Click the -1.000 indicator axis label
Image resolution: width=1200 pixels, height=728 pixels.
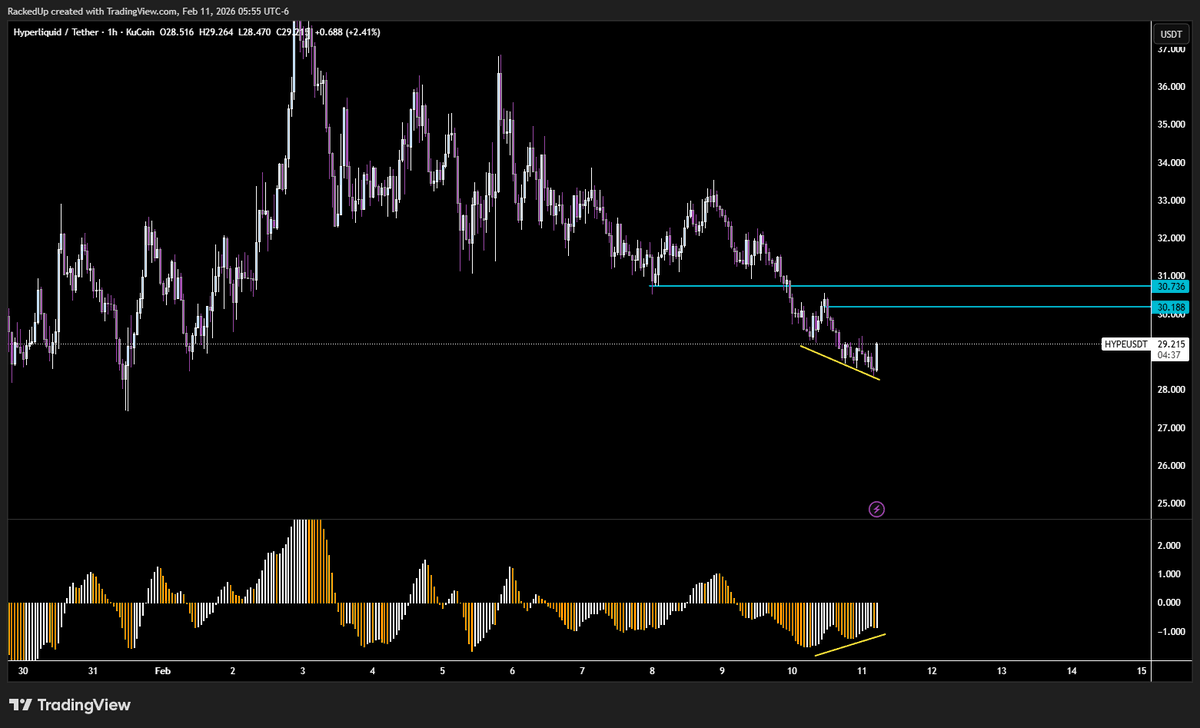click(1169, 631)
